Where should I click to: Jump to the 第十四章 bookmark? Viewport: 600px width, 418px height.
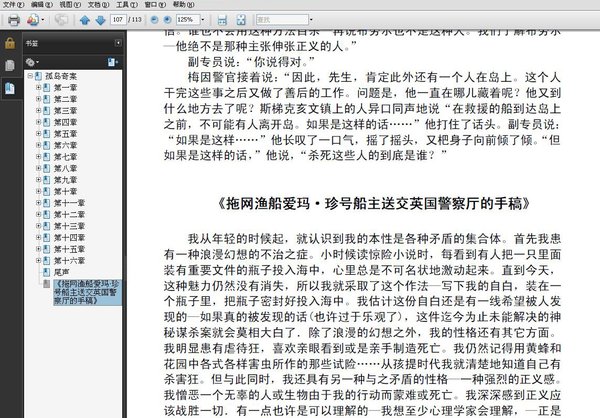click(x=69, y=237)
